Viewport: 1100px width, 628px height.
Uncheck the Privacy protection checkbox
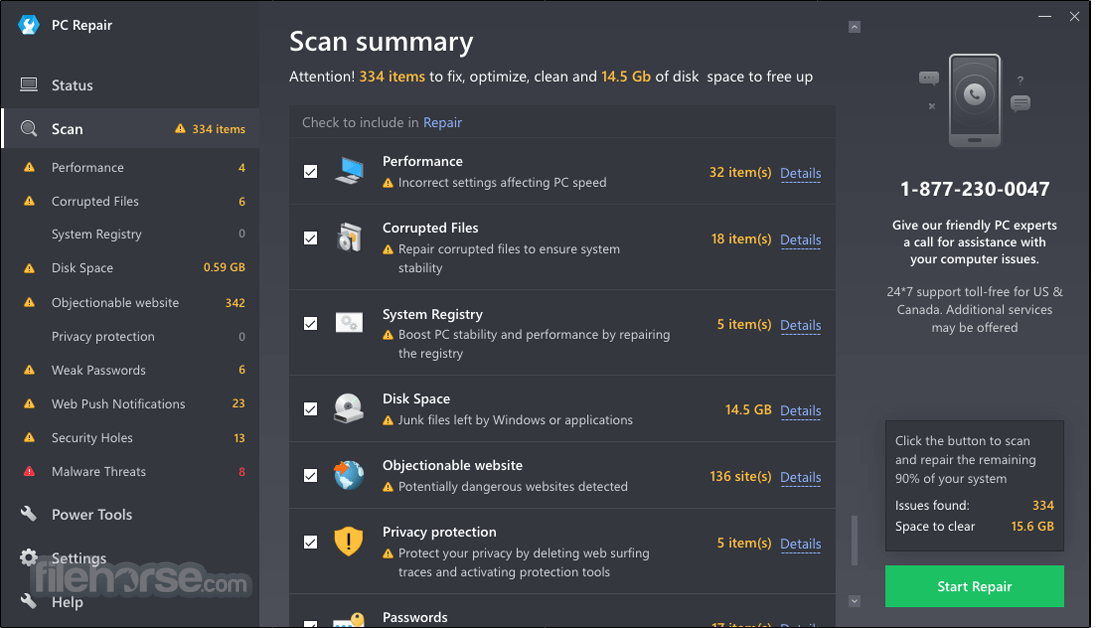click(310, 542)
